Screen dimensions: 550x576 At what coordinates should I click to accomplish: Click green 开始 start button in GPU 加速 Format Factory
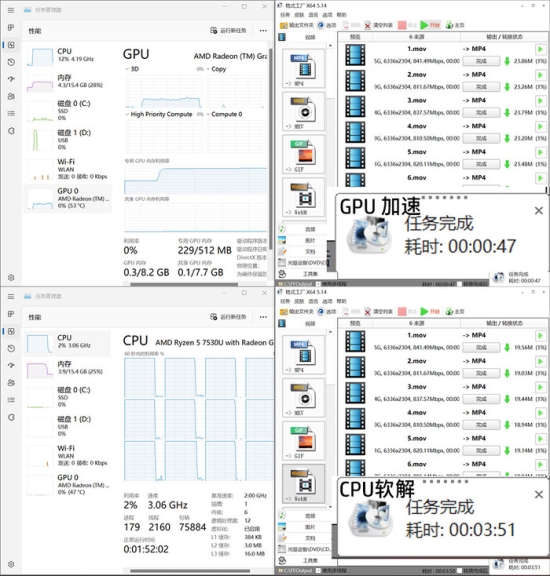(430, 25)
